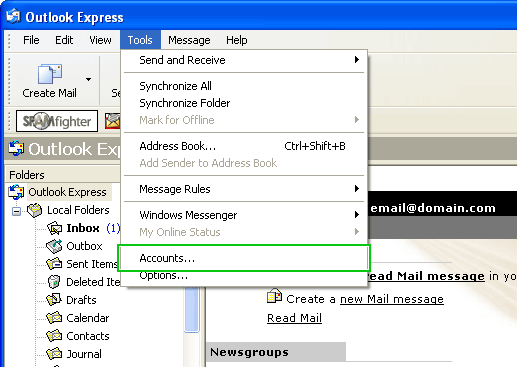Select Journal in the folder tree

tap(84, 354)
